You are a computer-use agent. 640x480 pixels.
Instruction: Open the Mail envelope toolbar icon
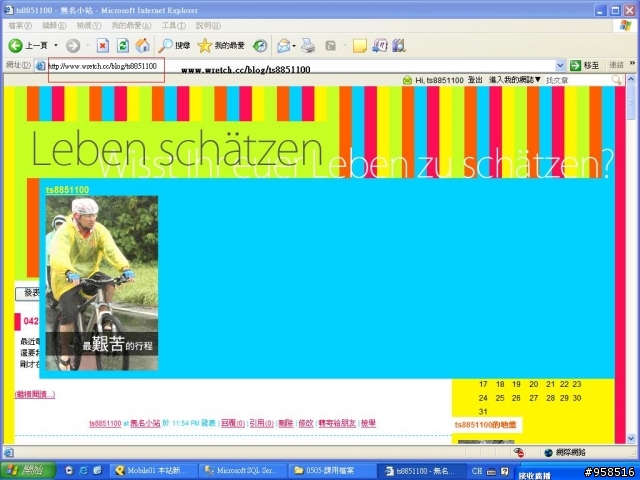pos(283,45)
